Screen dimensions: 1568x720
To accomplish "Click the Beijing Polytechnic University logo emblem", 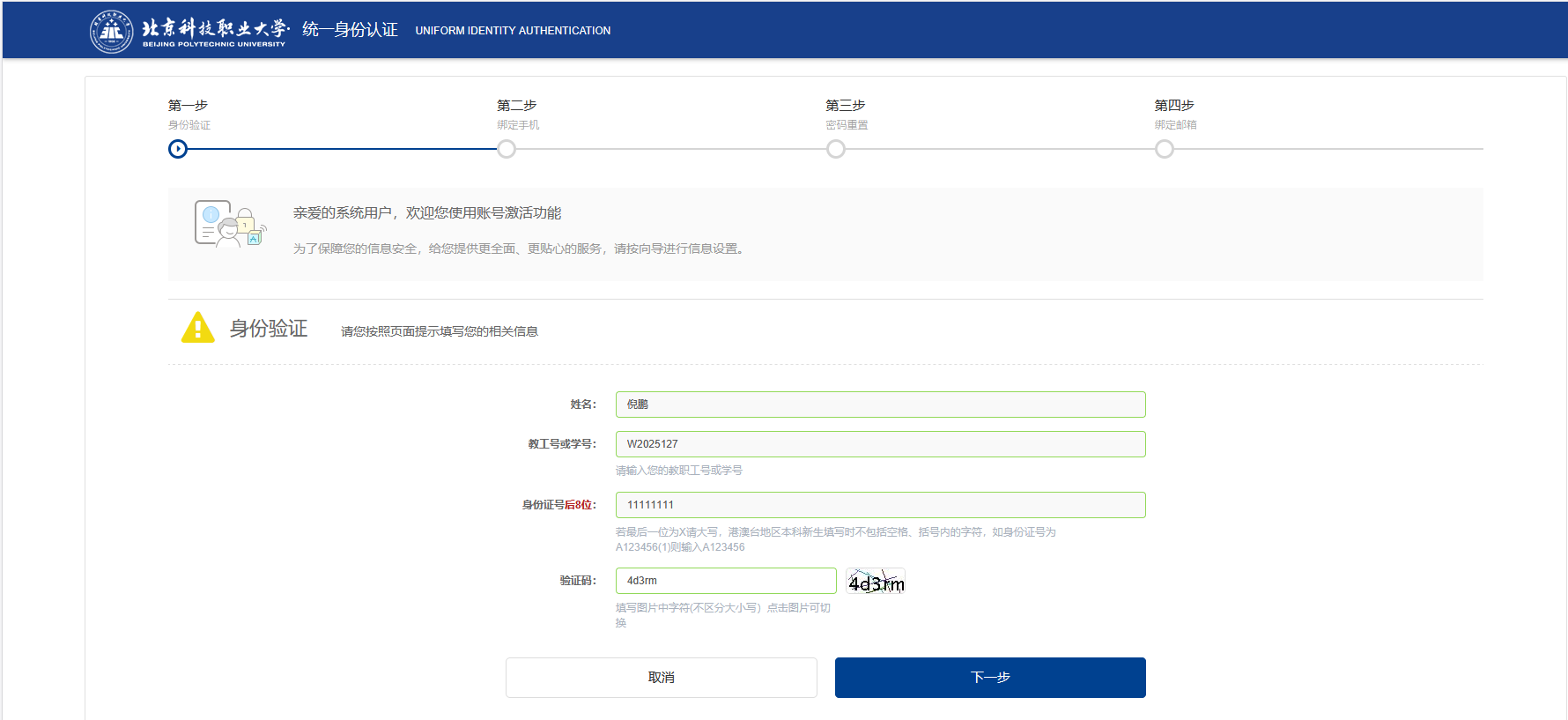I will click(x=111, y=32).
